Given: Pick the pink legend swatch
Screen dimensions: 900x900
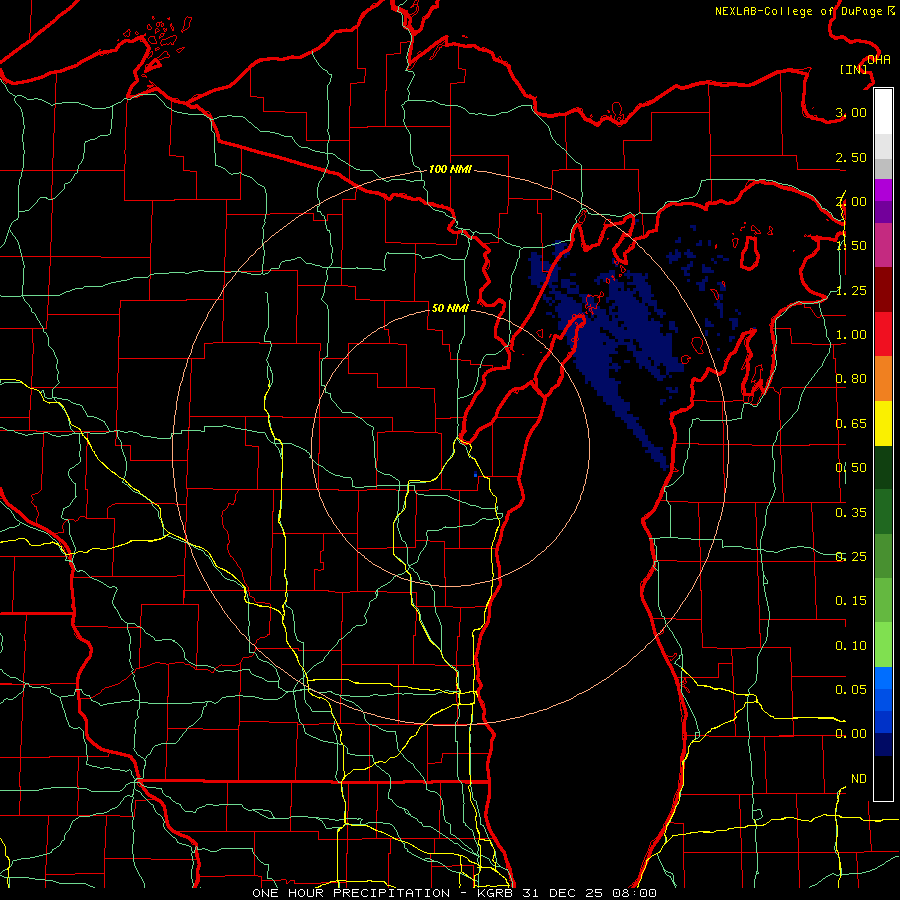Looking at the screenshot, I should pos(883,246).
